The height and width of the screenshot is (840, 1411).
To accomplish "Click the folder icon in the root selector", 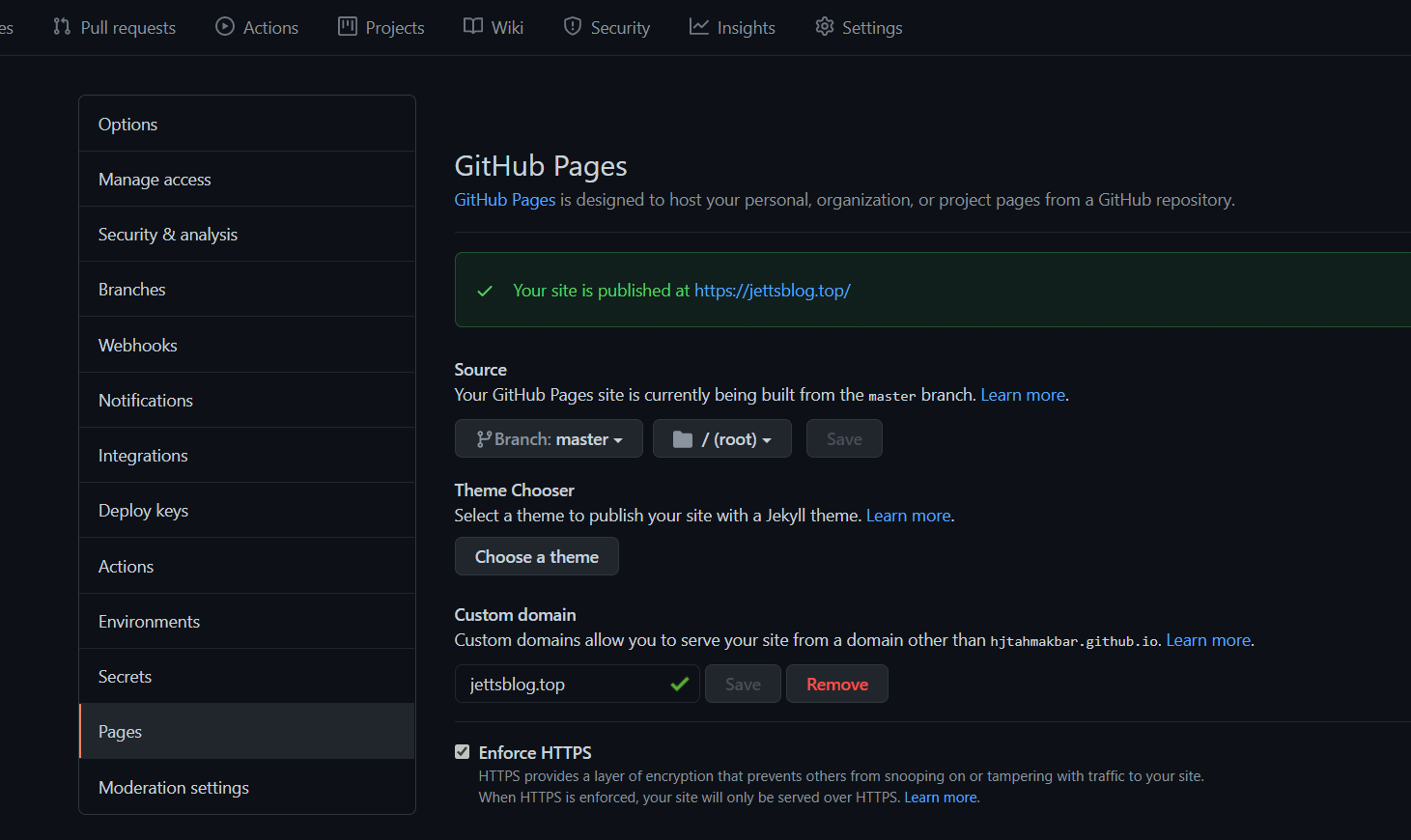I will tap(683, 439).
